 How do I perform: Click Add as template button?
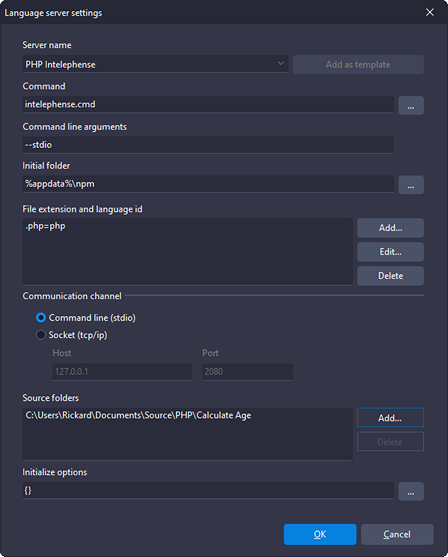click(x=358, y=65)
